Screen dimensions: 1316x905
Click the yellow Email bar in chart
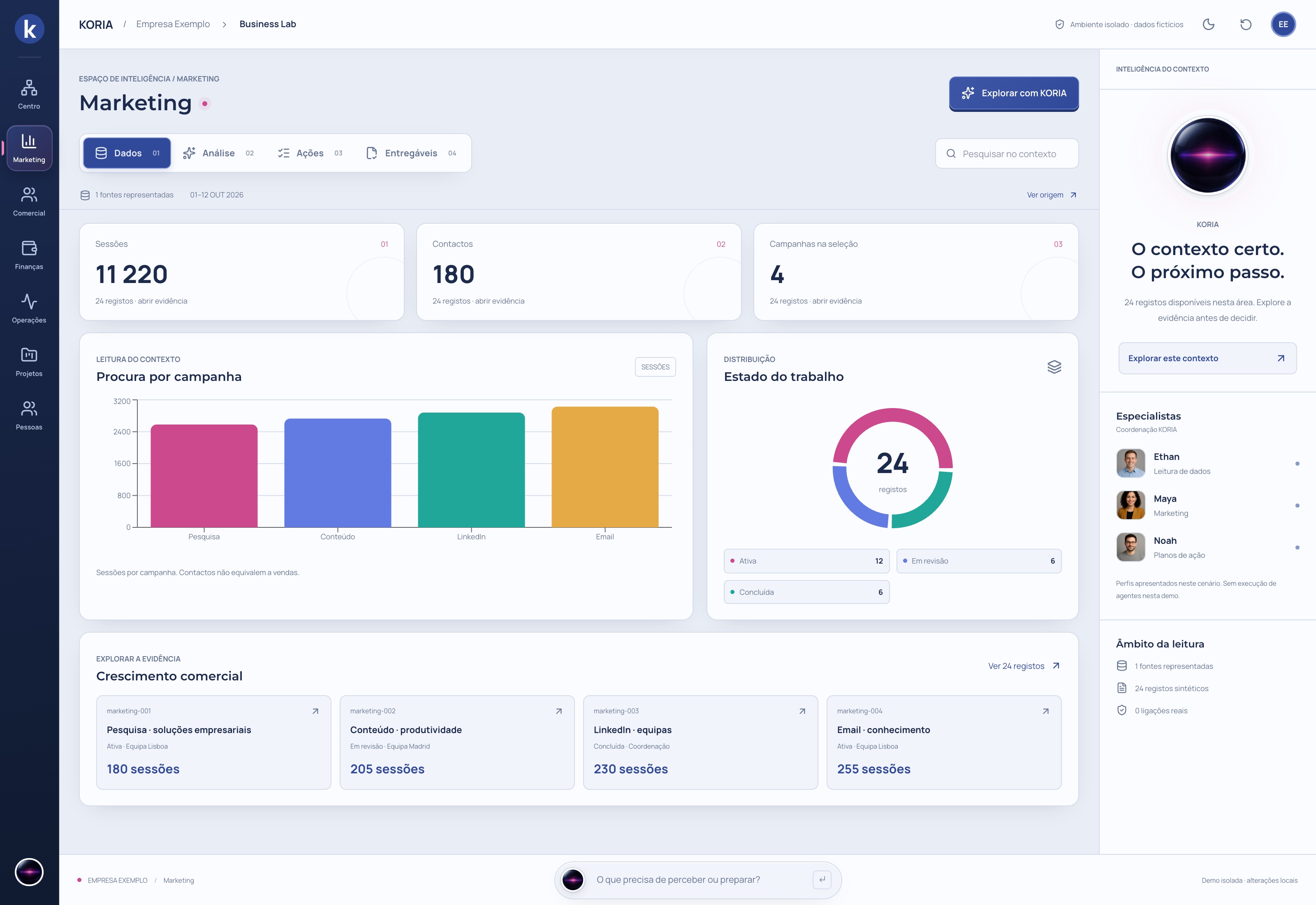605,466
